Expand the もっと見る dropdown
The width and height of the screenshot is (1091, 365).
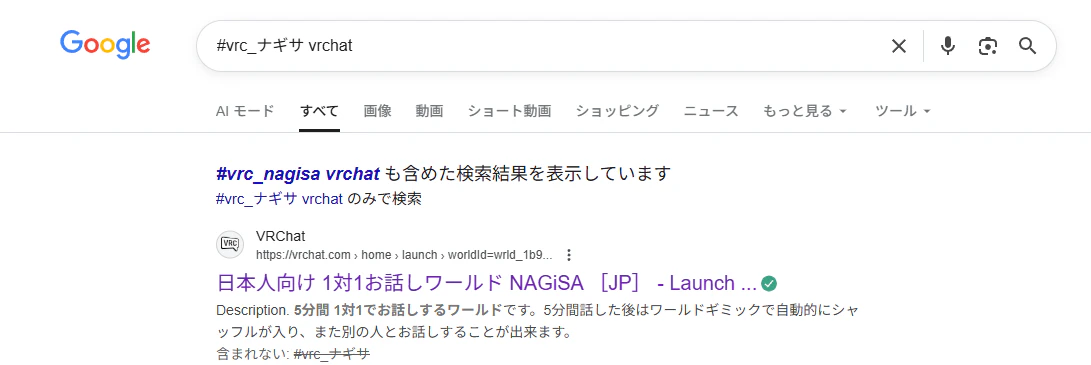click(805, 111)
